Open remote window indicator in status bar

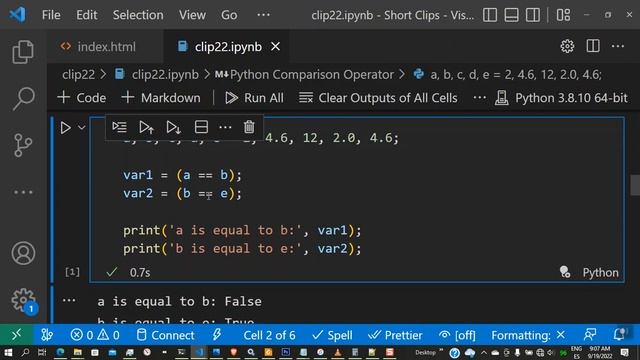tap(16, 335)
